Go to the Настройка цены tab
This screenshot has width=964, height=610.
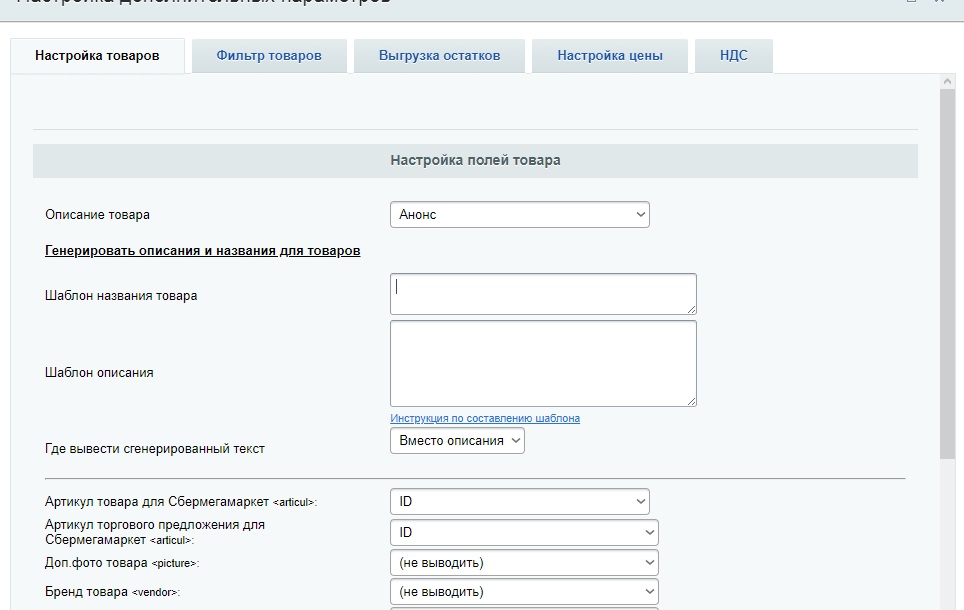[610, 56]
